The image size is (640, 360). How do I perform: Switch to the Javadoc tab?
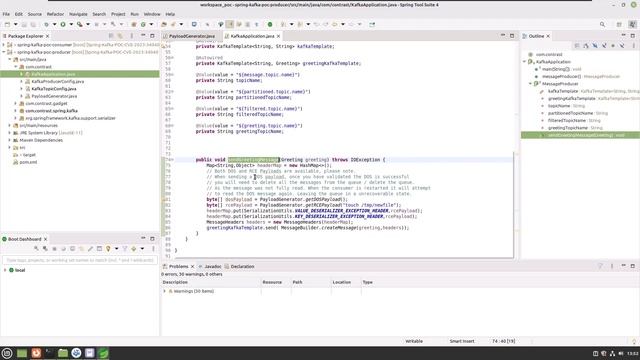pos(213,266)
